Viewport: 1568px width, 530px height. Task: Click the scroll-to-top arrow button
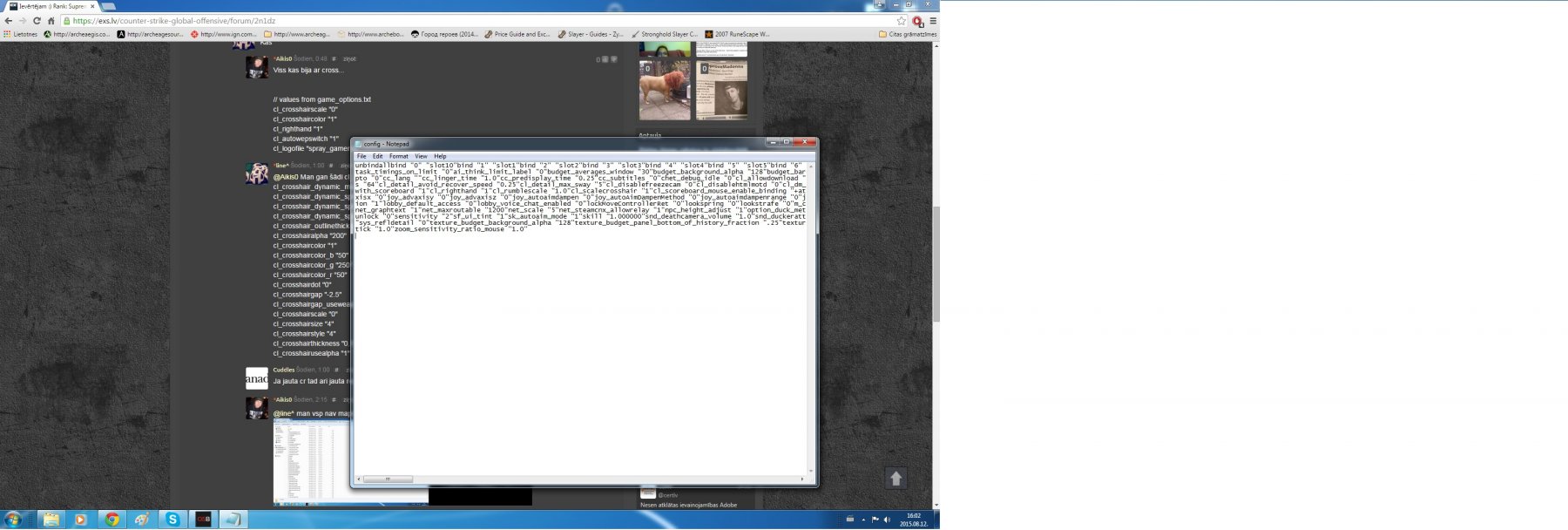[896, 478]
